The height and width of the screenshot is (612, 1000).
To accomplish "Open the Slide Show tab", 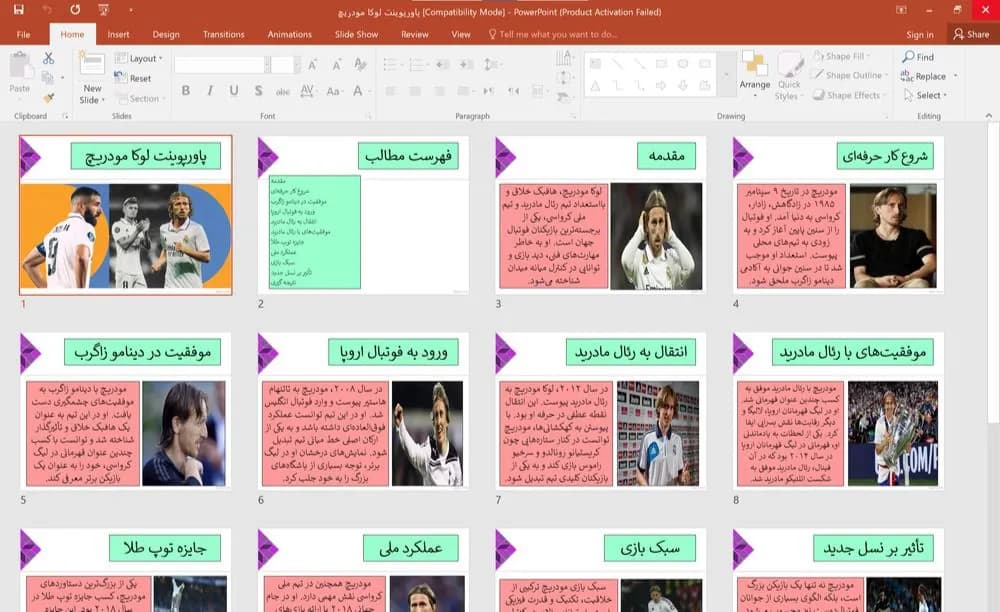I will point(357,34).
